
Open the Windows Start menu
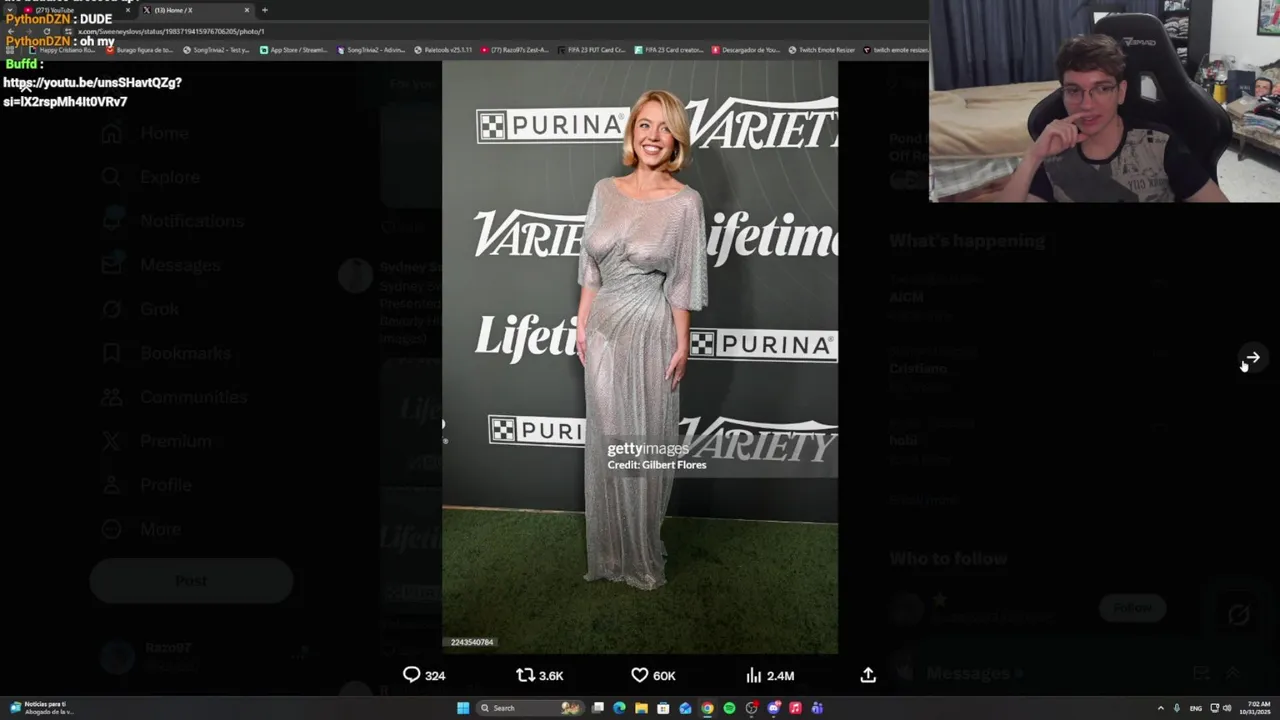(x=463, y=708)
